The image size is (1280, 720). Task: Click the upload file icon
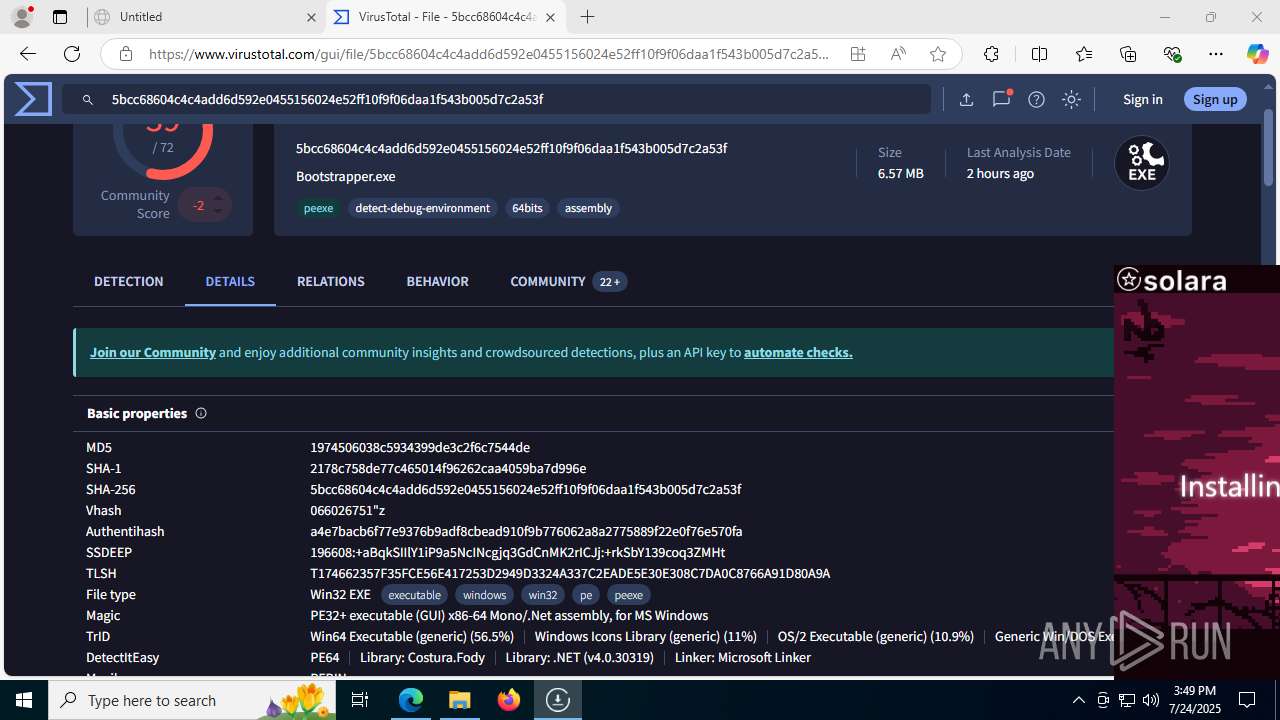pos(966,99)
